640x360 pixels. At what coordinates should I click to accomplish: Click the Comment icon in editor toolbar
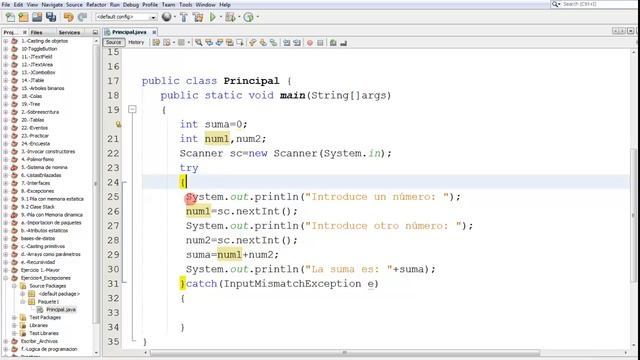[x=333, y=42]
